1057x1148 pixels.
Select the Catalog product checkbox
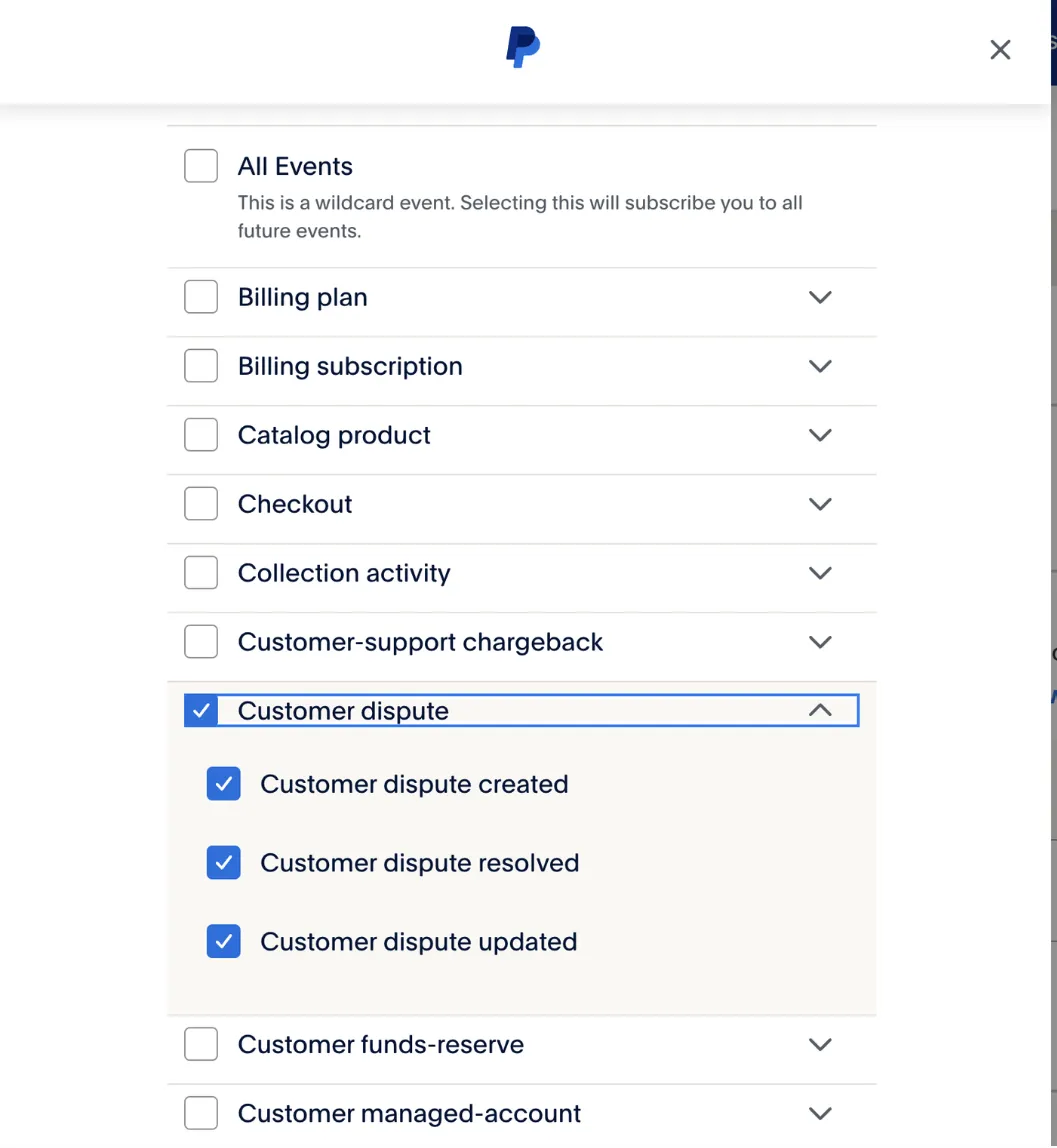(201, 434)
